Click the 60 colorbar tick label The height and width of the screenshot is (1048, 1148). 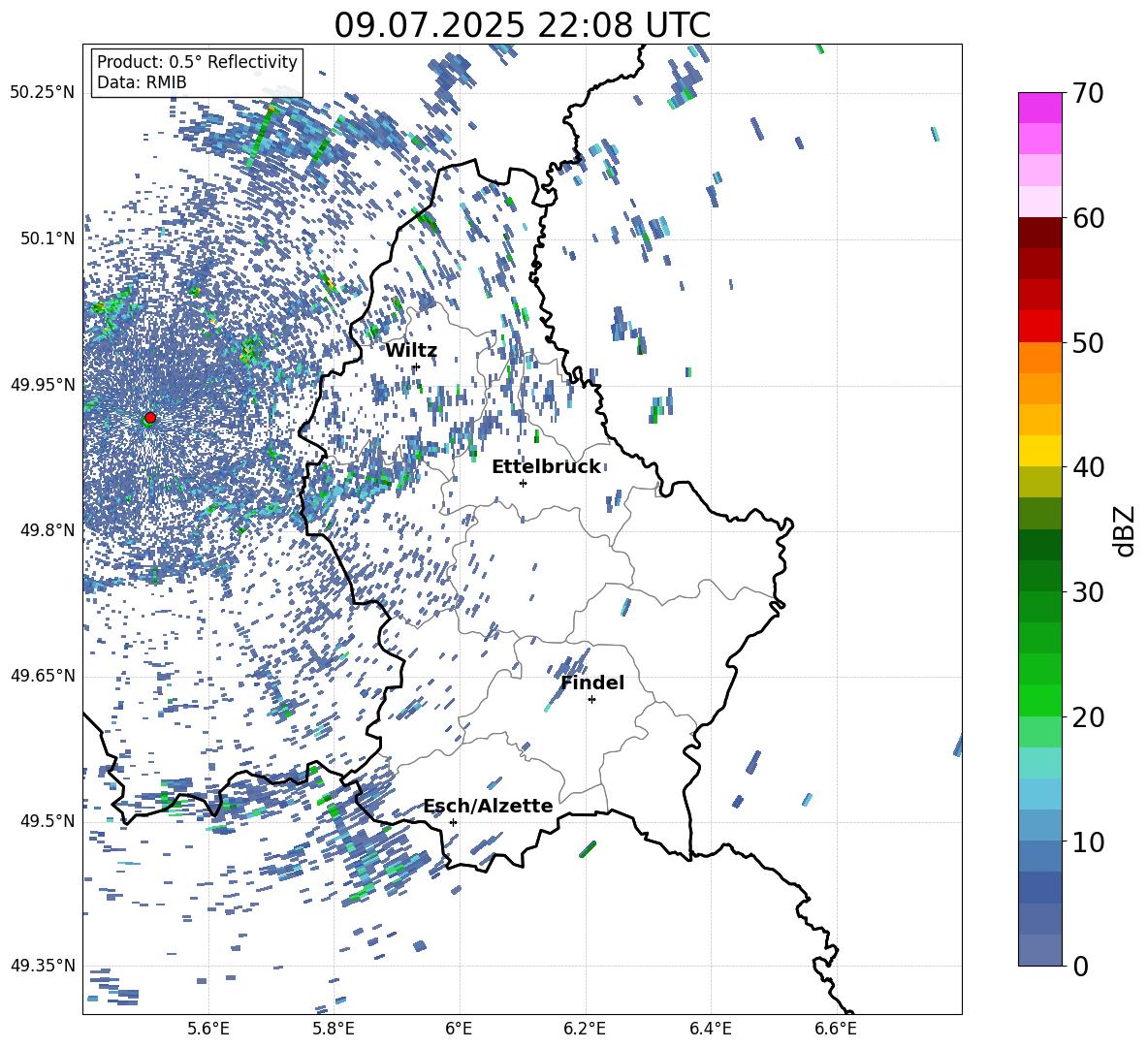1087,218
